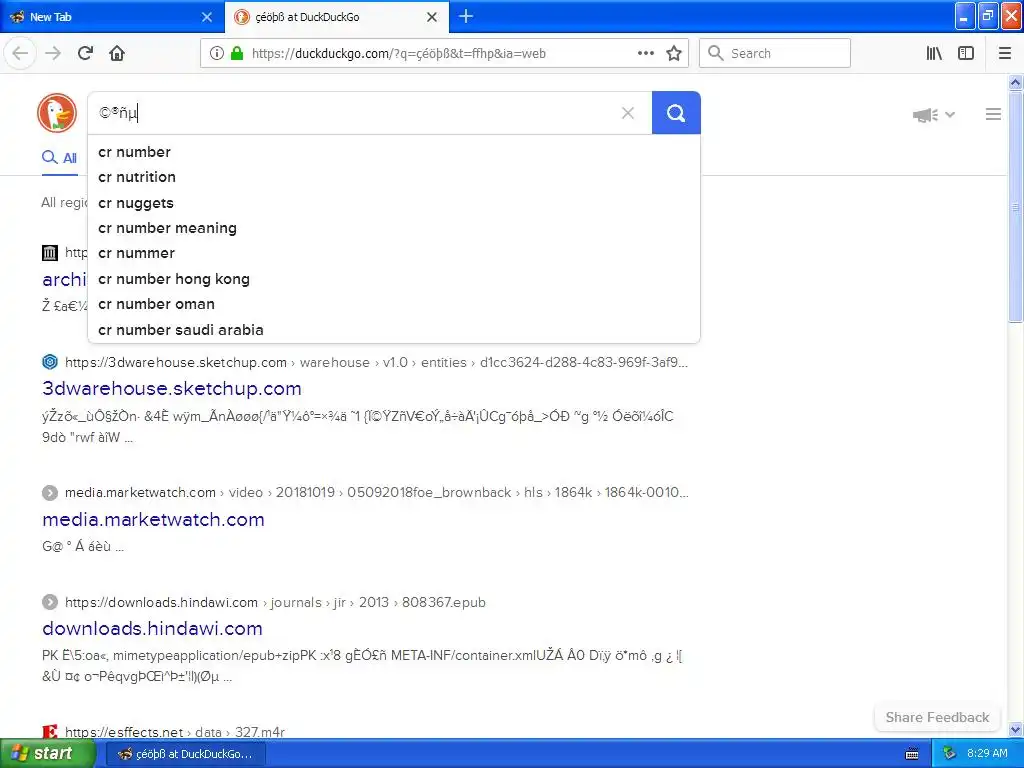Screen dimensions: 1024x768
Task: Open the 3dwarehouse.sketchup.com result link
Action: click(172, 389)
